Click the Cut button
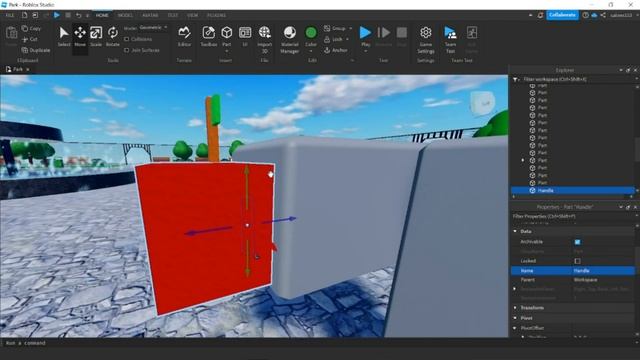640x360 pixels. [x=30, y=39]
